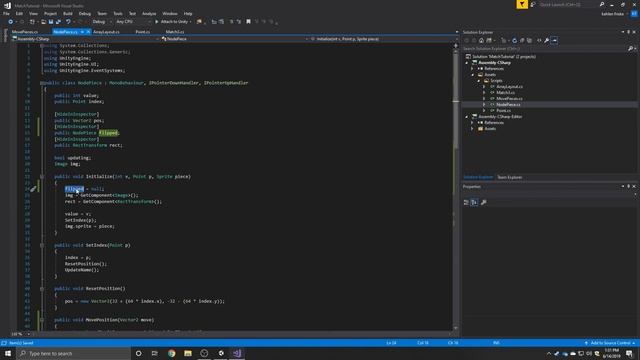The width and height of the screenshot is (640, 360).
Task: Open the Analyze menu
Action: click(149, 13)
